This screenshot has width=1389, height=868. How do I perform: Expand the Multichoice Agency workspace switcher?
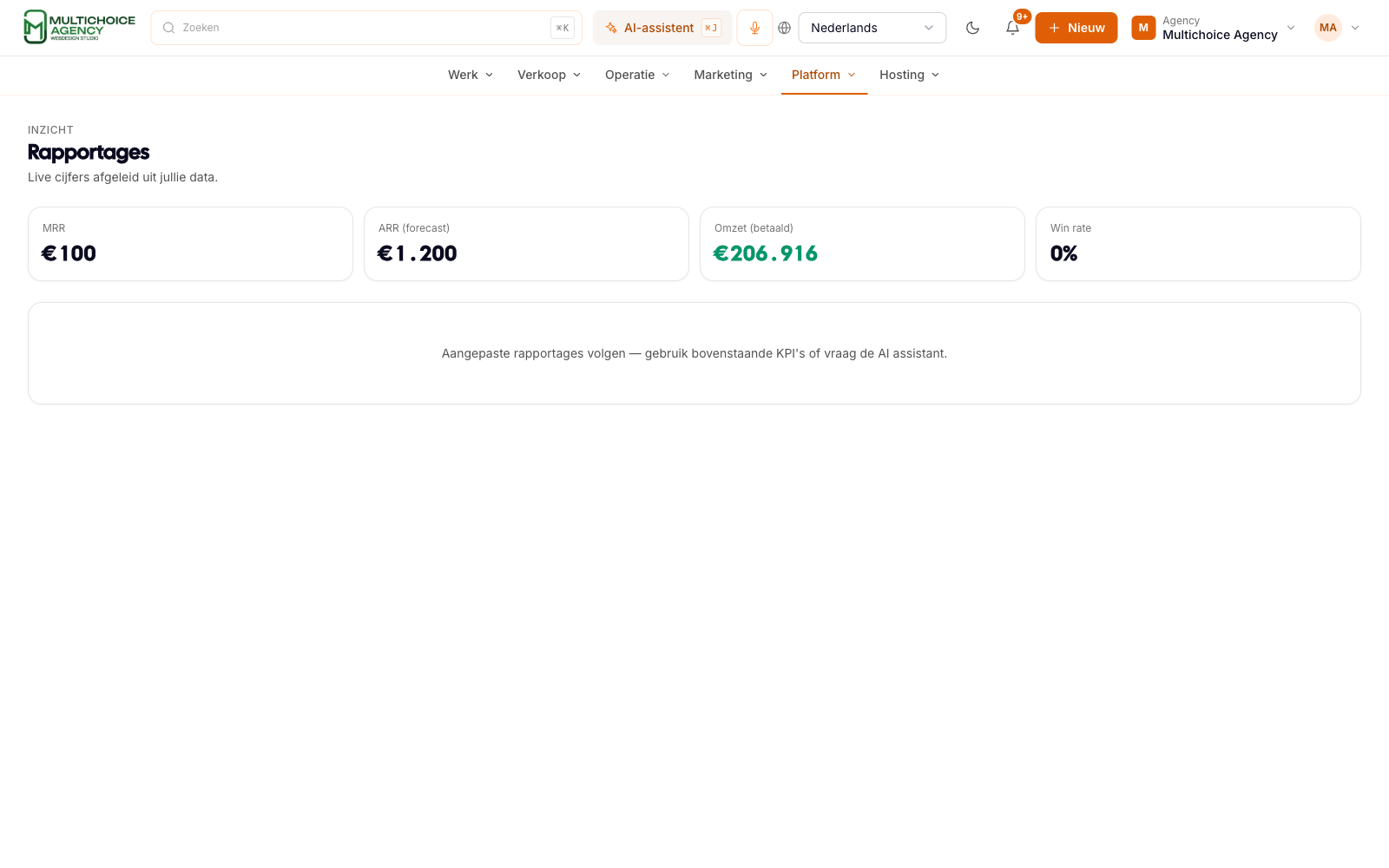(x=1214, y=28)
